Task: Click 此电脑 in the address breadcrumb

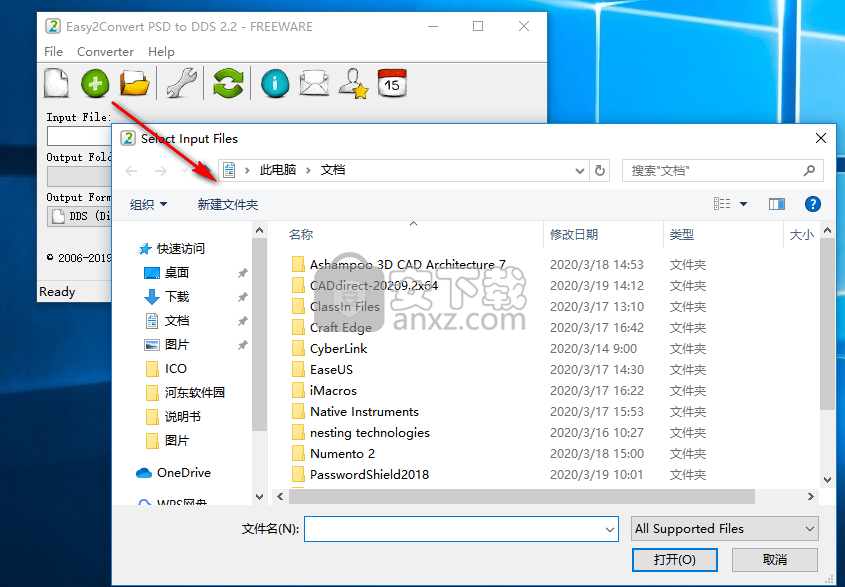Action: point(278,170)
